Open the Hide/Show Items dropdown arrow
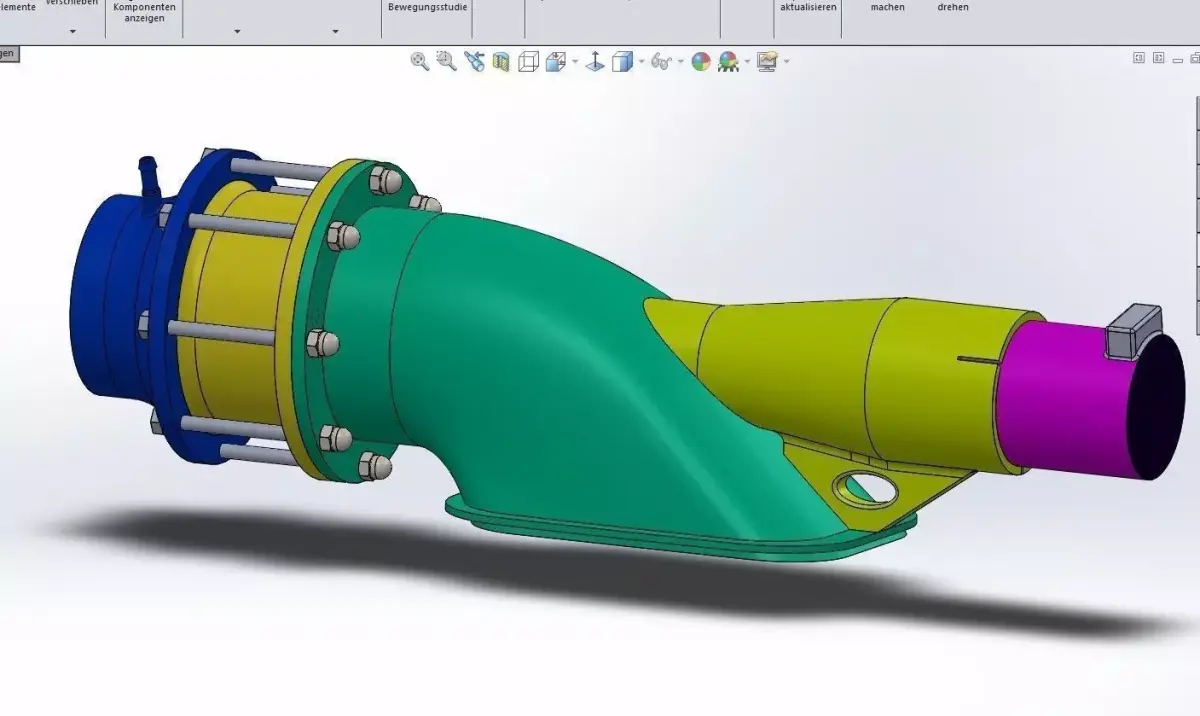Viewport: 1200px width, 716px height. pos(680,62)
